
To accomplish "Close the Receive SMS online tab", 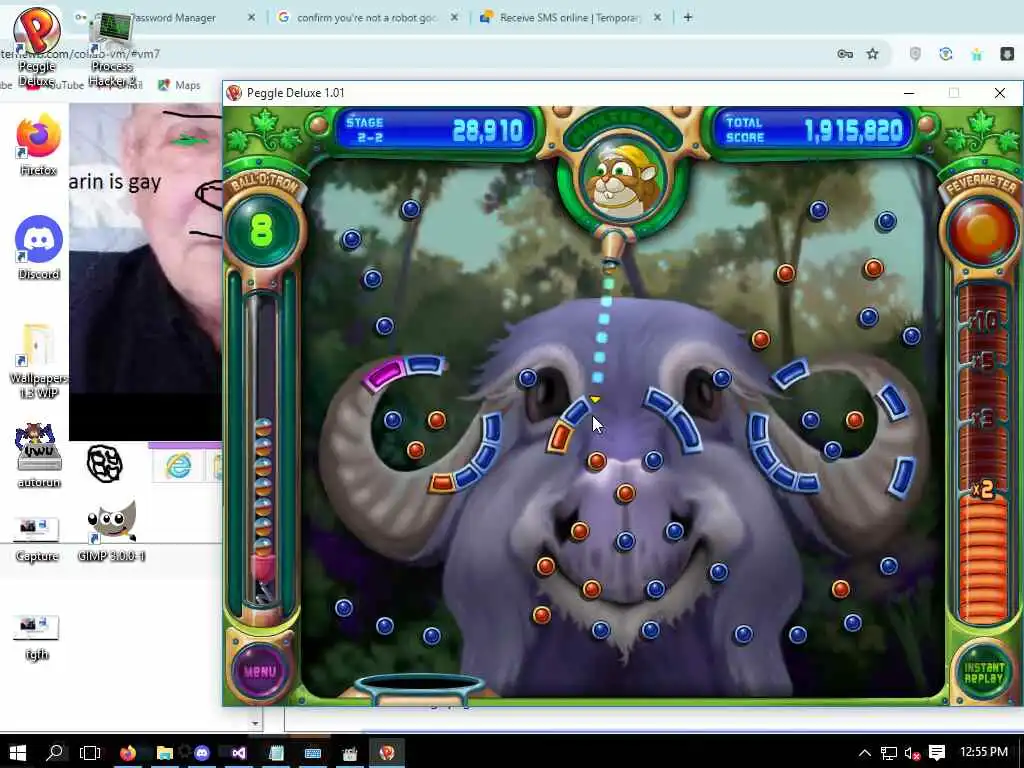I will tap(658, 18).
